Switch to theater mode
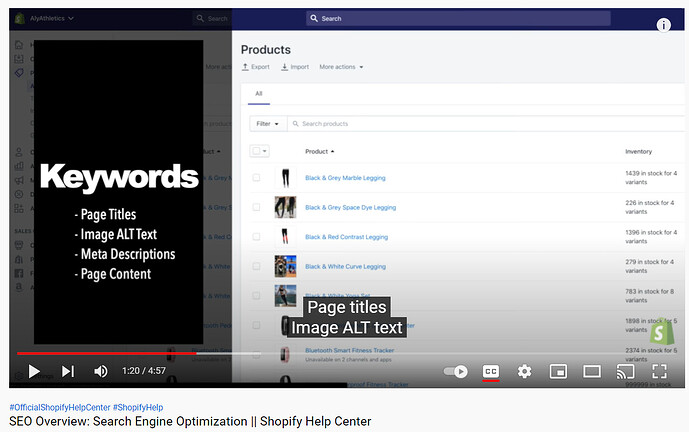This screenshot has height=432, width=689. click(x=592, y=372)
